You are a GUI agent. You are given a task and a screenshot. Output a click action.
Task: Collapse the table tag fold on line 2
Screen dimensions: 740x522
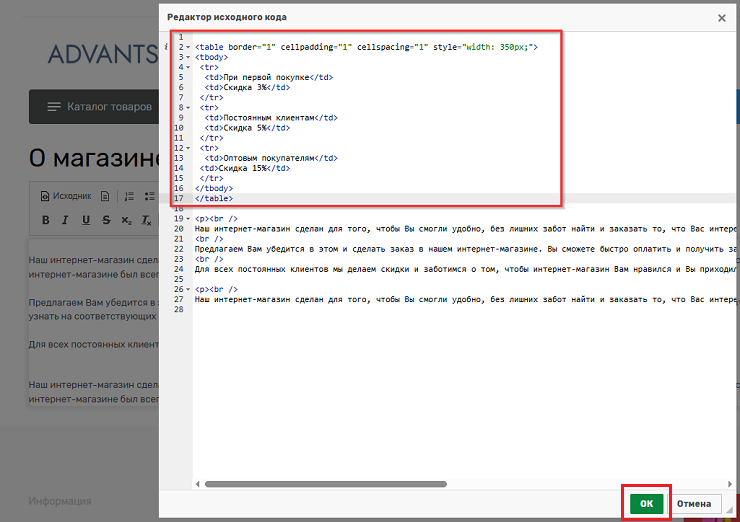tap(188, 47)
